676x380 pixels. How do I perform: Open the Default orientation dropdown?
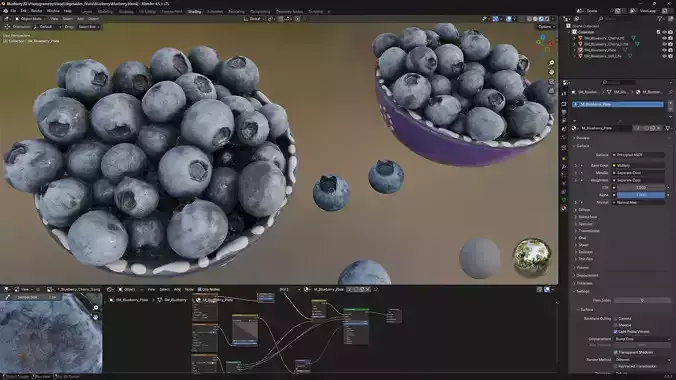point(47,27)
